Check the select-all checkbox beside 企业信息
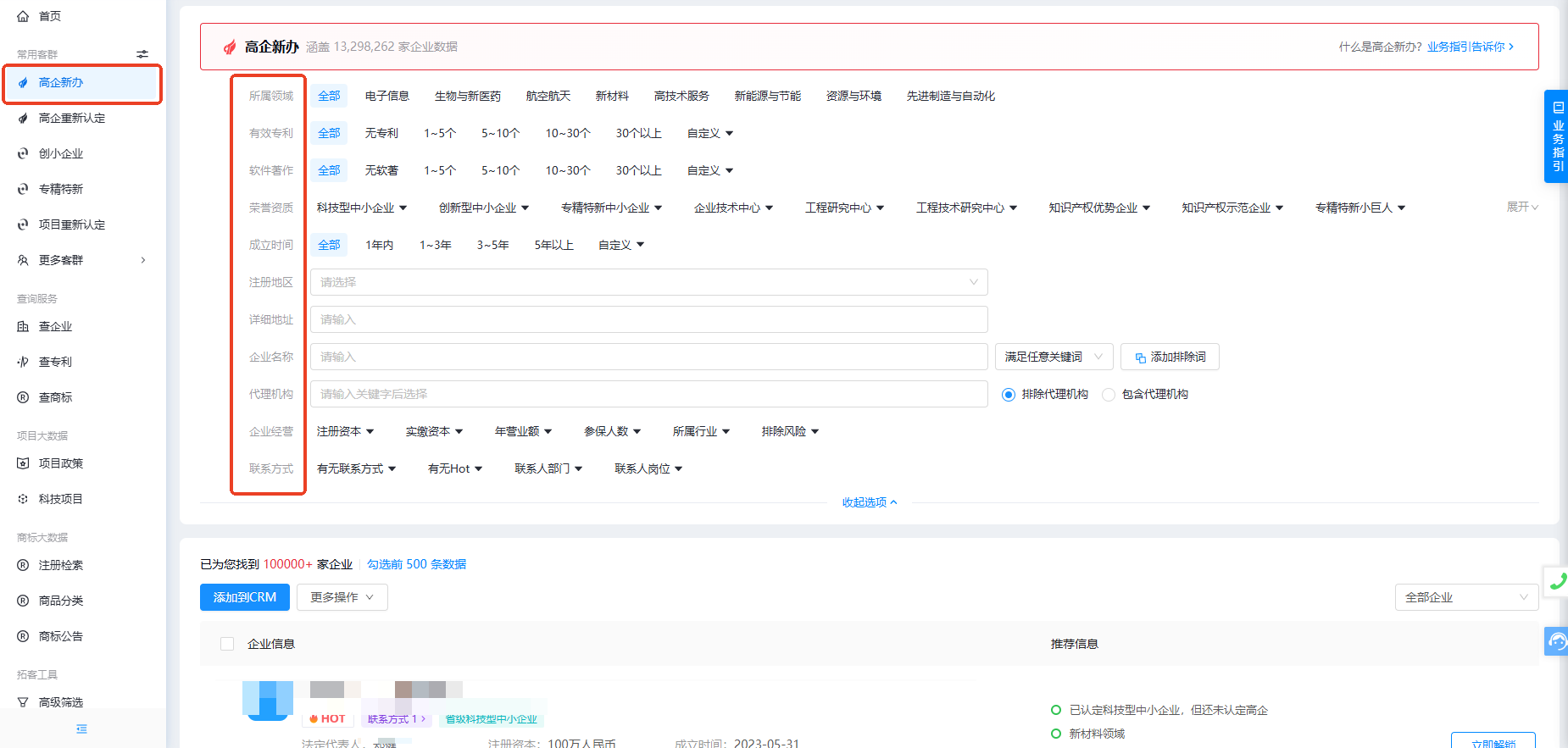Screen dimensions: 1568x748 [x=227, y=644]
